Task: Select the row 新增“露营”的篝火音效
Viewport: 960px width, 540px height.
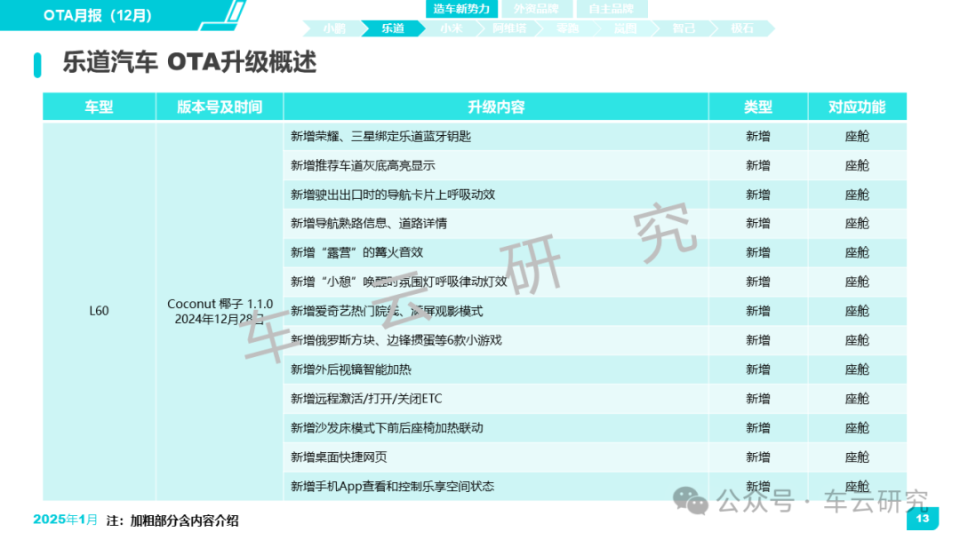Action: point(496,252)
